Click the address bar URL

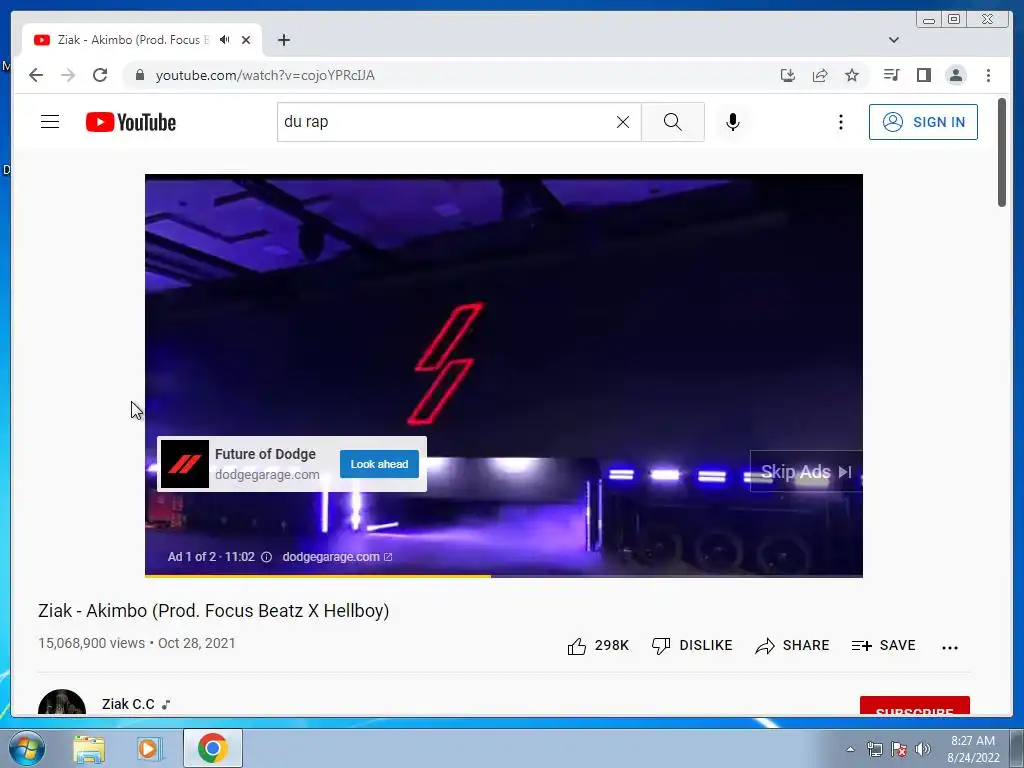pyautogui.click(x=265, y=75)
